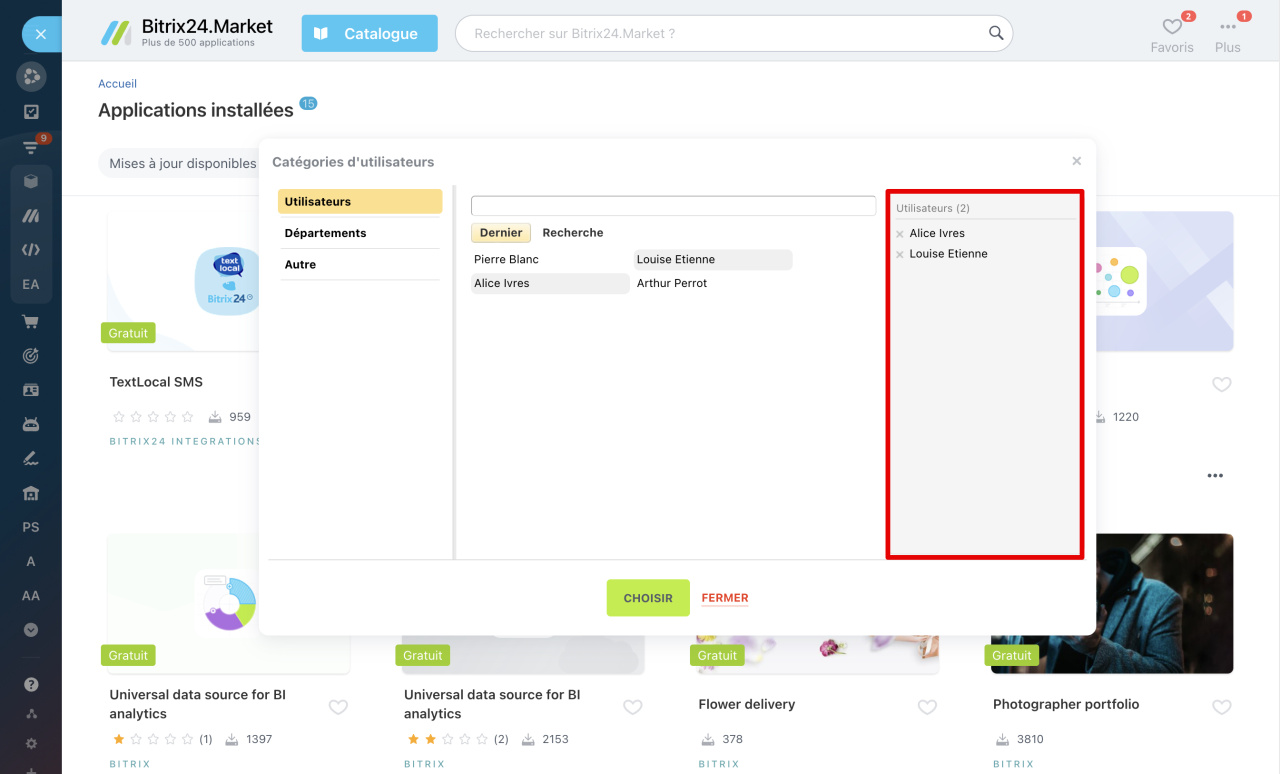Open the Market stripes icon in sidebar
The height and width of the screenshot is (774, 1280).
coord(31,216)
